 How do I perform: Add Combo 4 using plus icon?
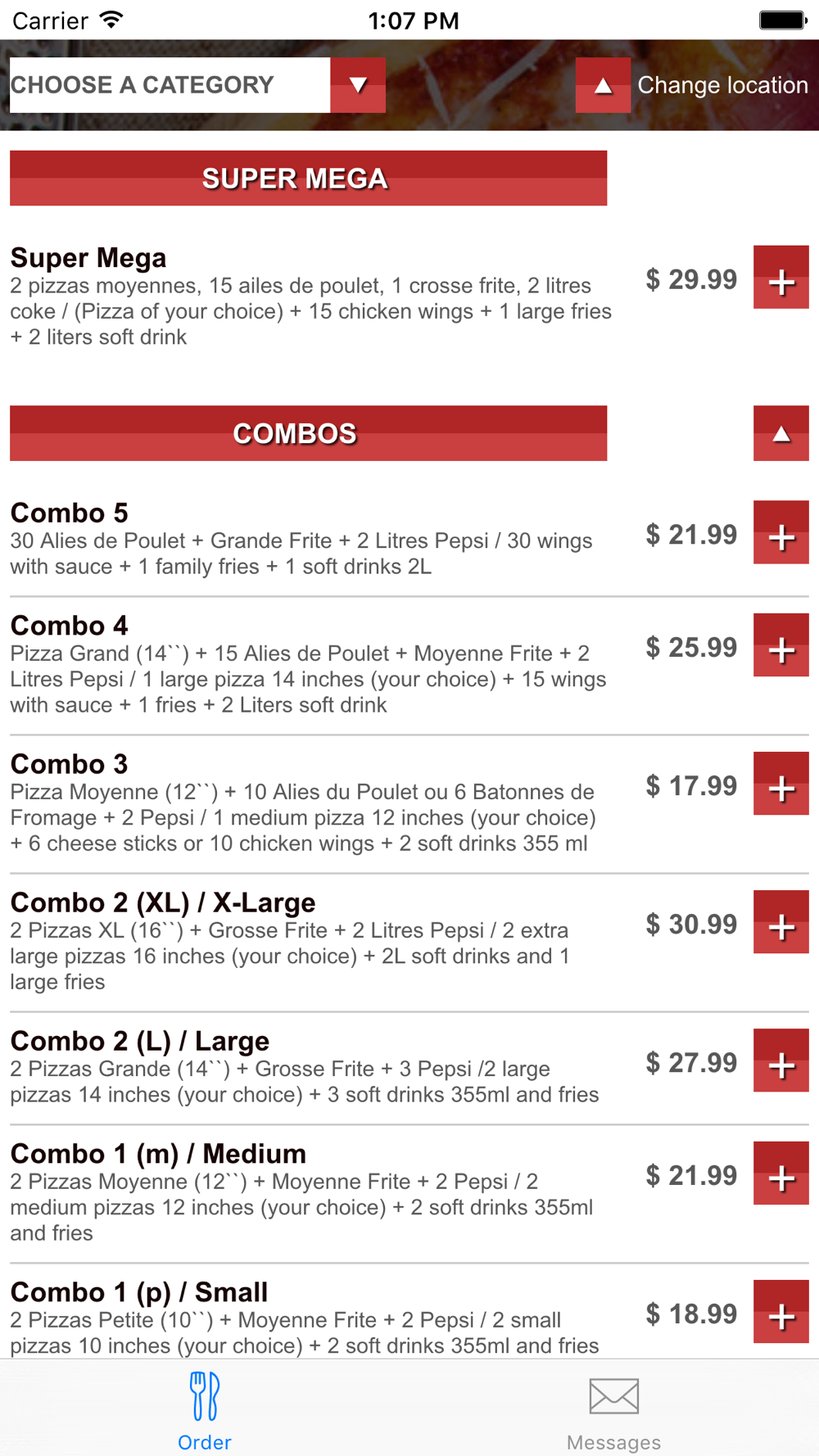click(781, 645)
